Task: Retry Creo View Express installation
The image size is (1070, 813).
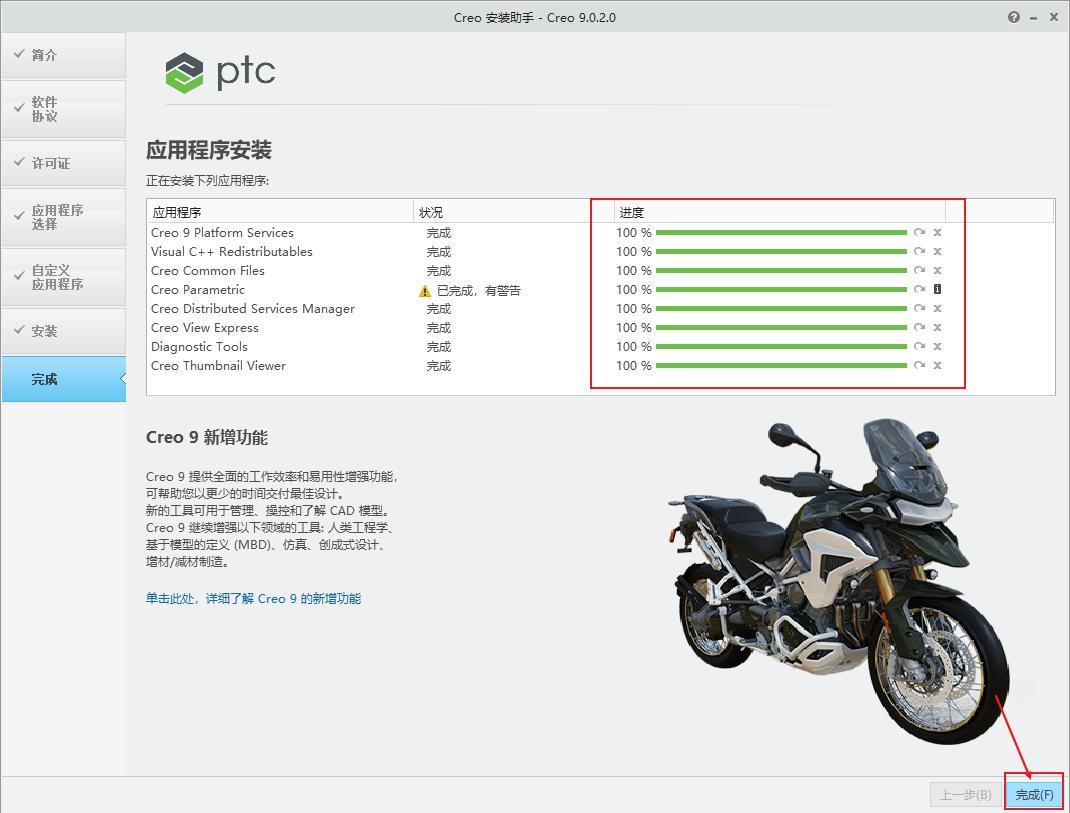Action: (x=919, y=327)
